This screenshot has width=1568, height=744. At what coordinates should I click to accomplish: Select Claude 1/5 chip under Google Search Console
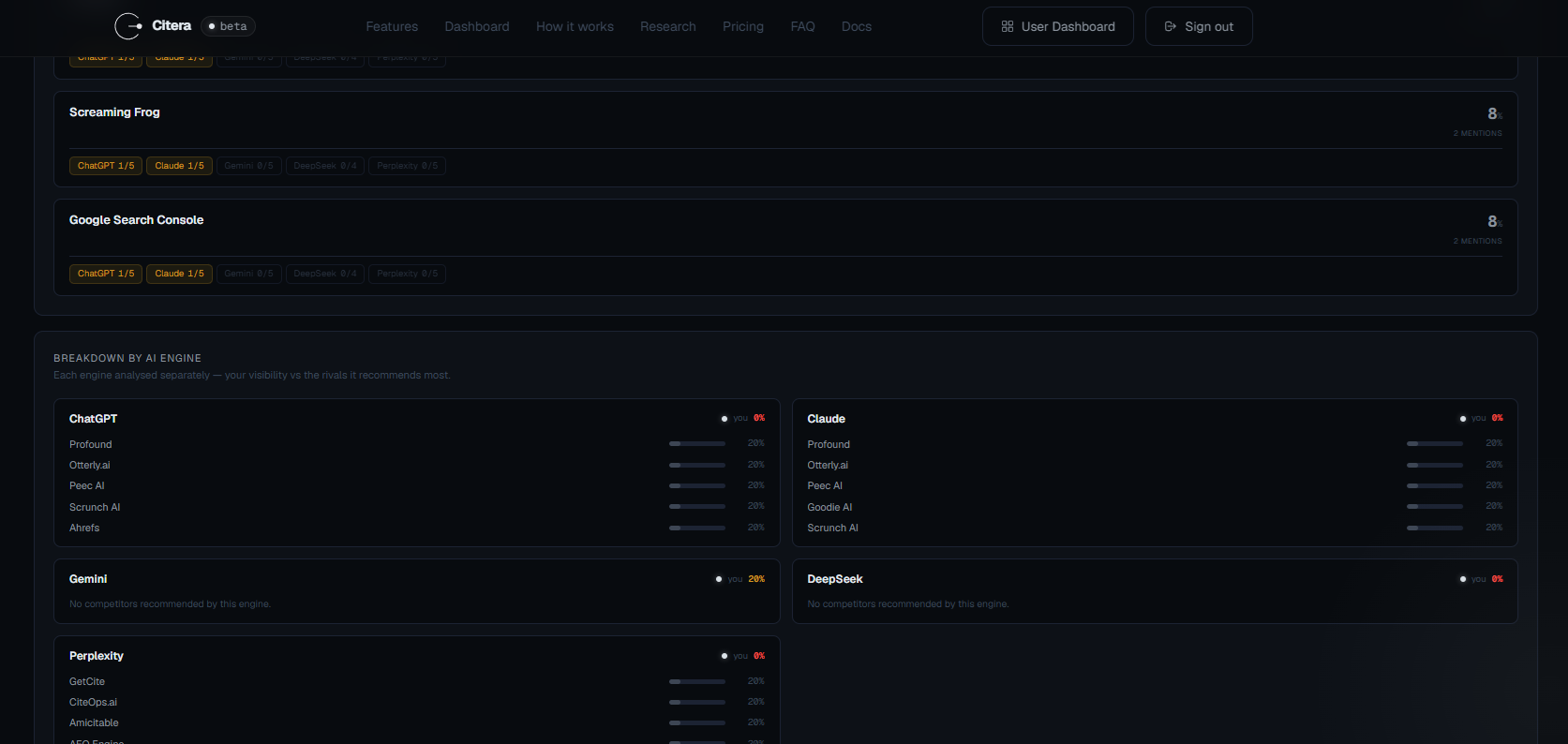click(179, 274)
